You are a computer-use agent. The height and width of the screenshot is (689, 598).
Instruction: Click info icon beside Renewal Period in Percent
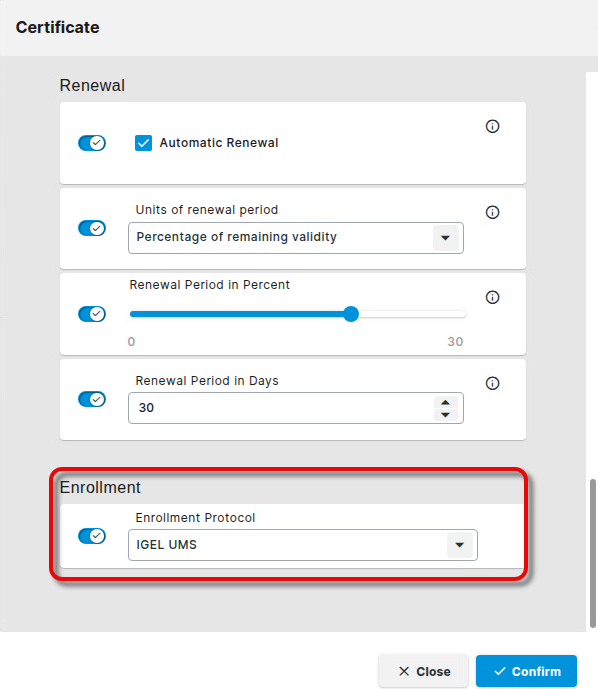tap(492, 297)
